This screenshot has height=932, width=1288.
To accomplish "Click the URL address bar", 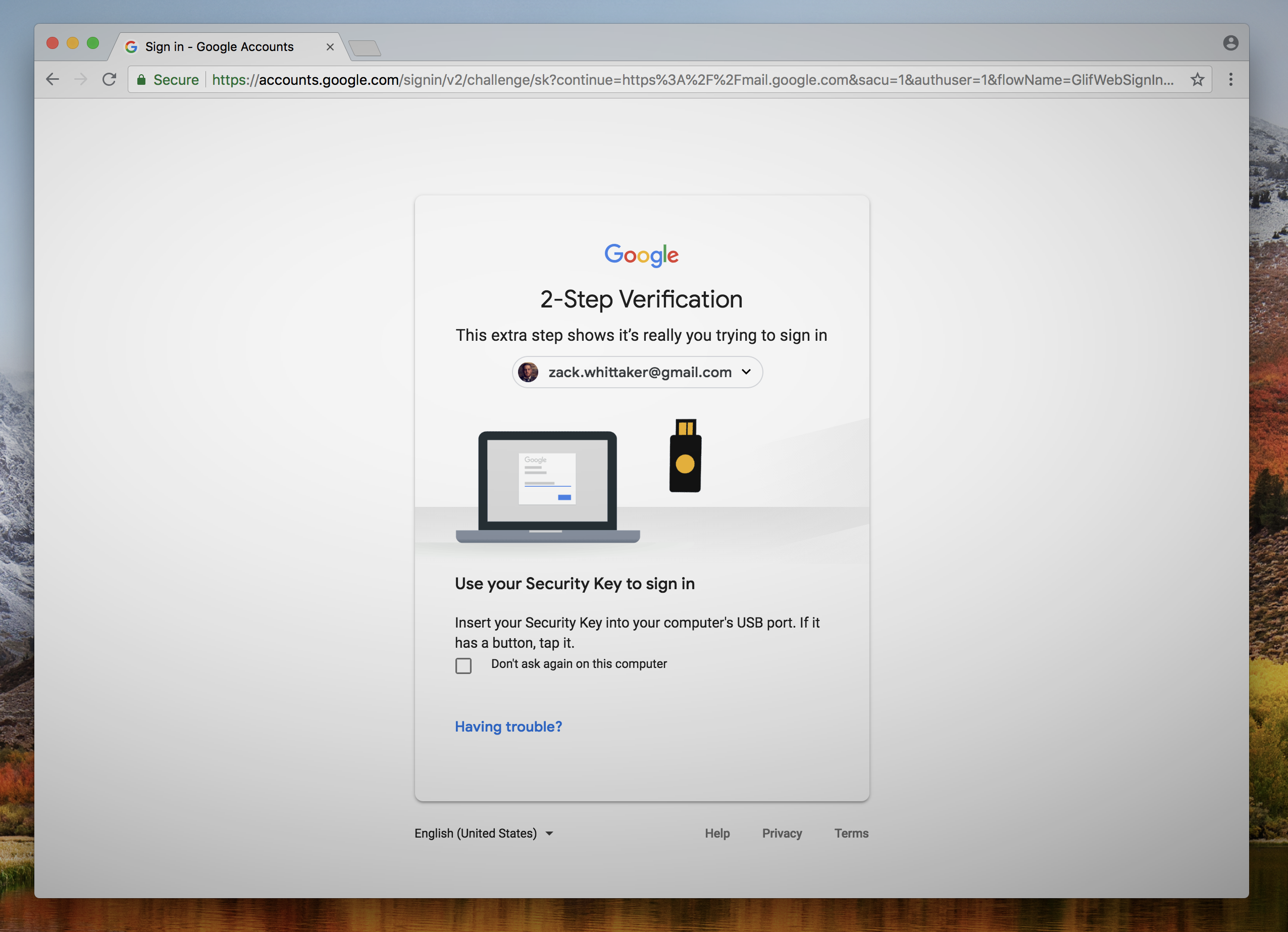I will point(682,79).
